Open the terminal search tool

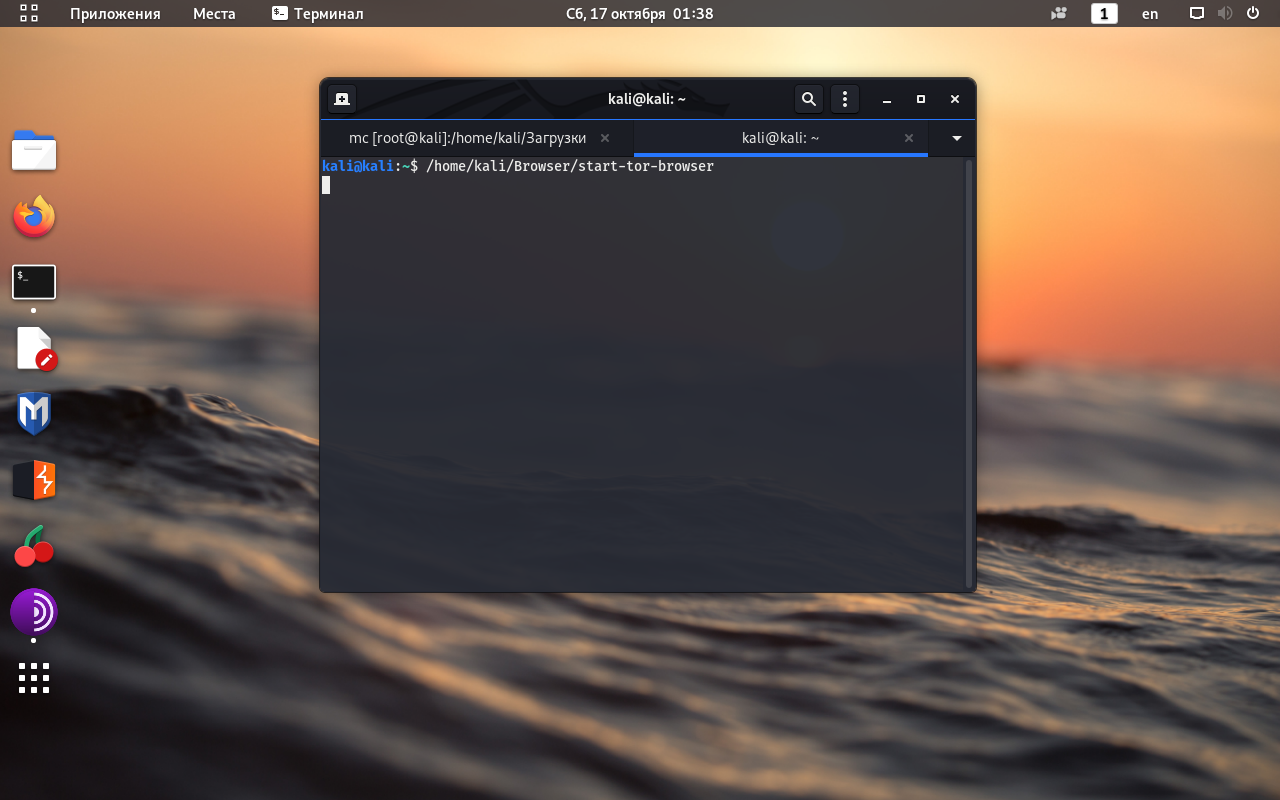click(x=809, y=99)
